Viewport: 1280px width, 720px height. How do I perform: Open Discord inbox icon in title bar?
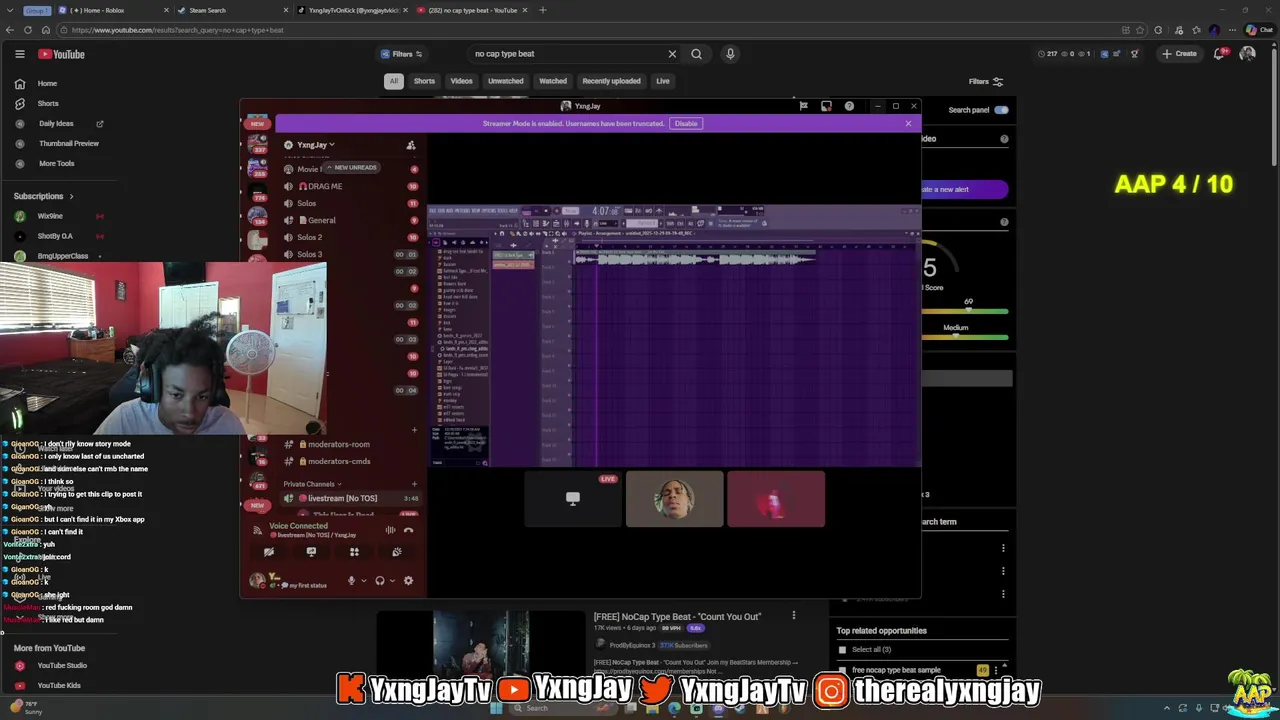[x=826, y=106]
